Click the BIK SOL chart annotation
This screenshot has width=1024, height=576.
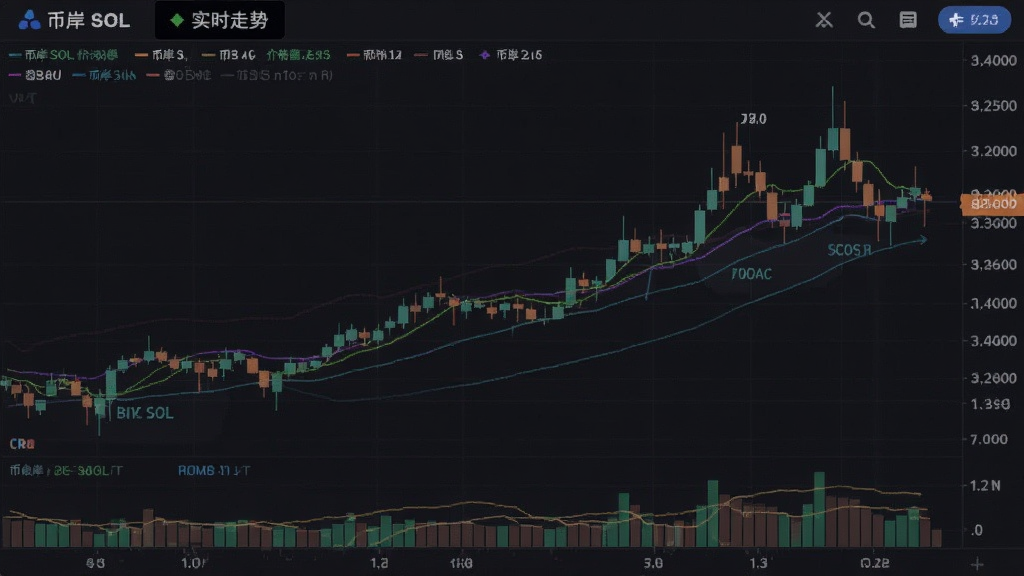pyautogui.click(x=144, y=413)
